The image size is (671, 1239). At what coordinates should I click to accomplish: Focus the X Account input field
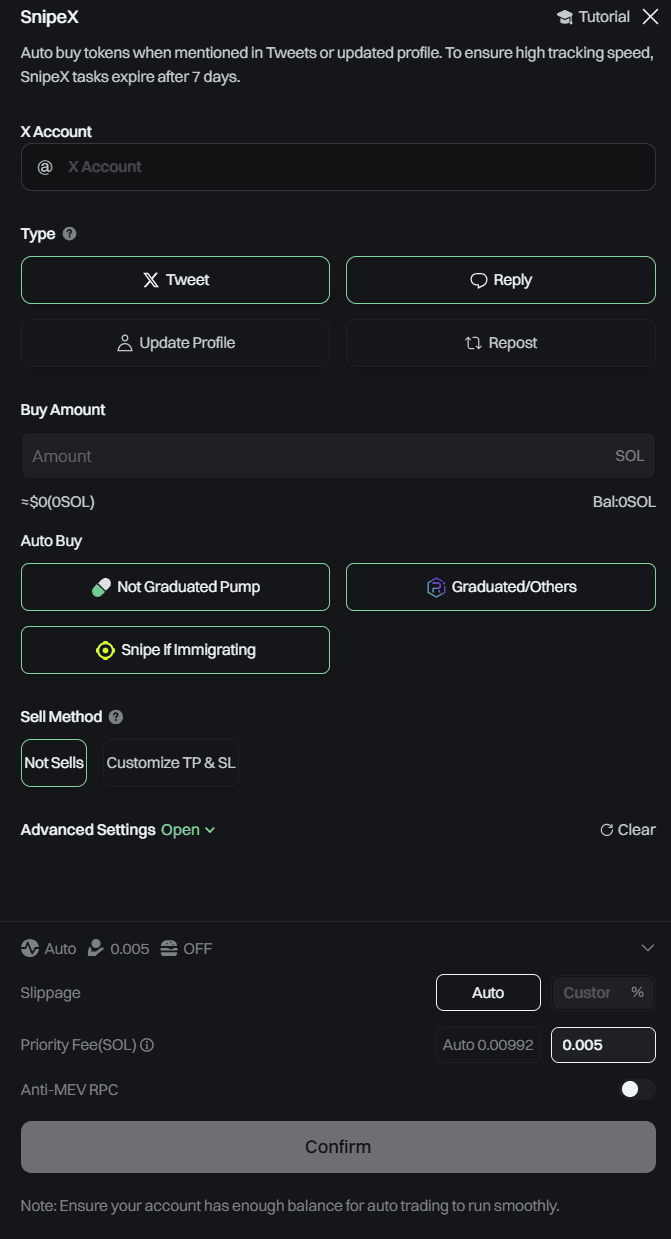[338, 167]
